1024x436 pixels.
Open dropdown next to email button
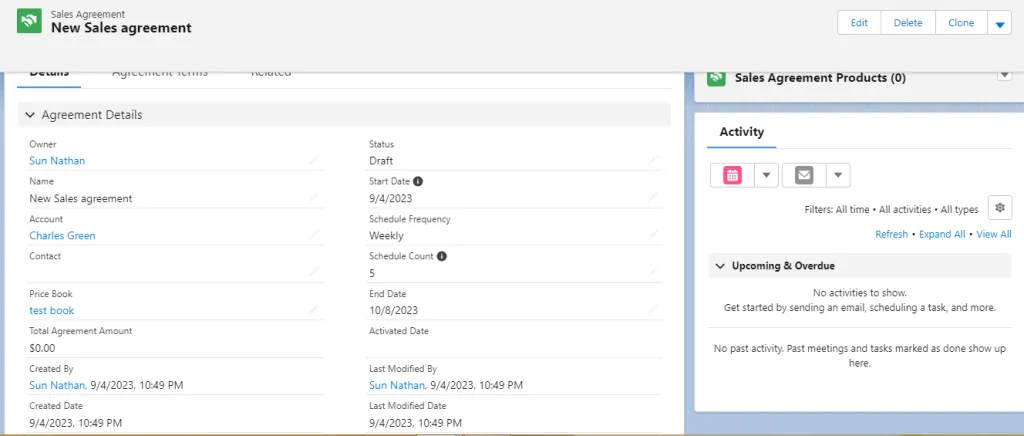pos(838,175)
